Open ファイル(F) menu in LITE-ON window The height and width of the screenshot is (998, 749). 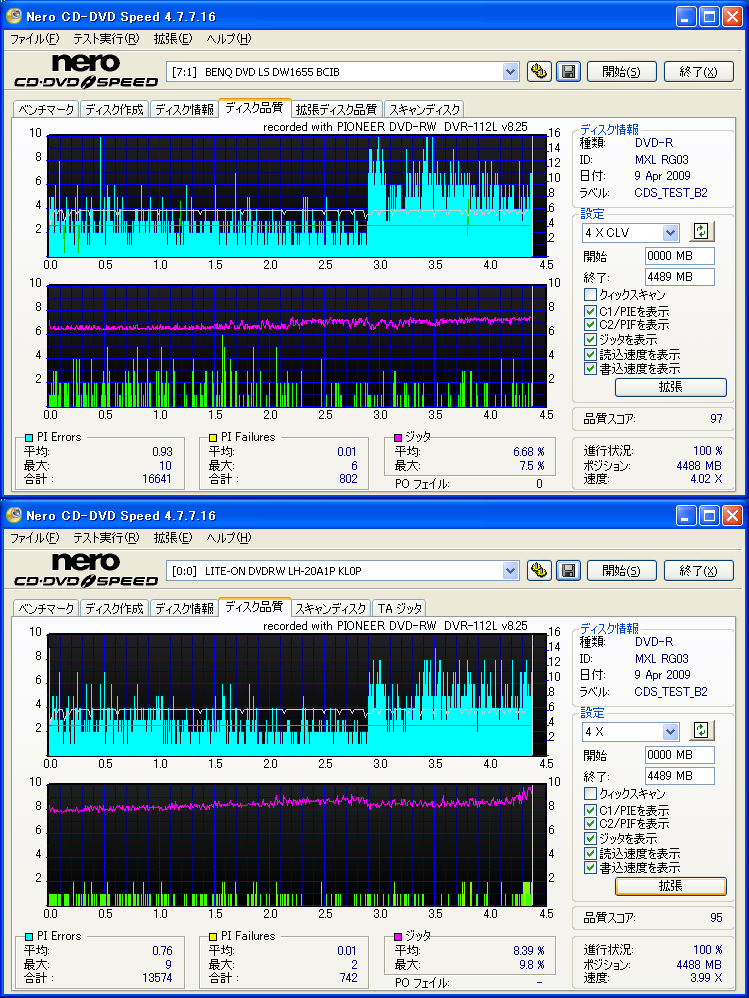click(x=34, y=538)
